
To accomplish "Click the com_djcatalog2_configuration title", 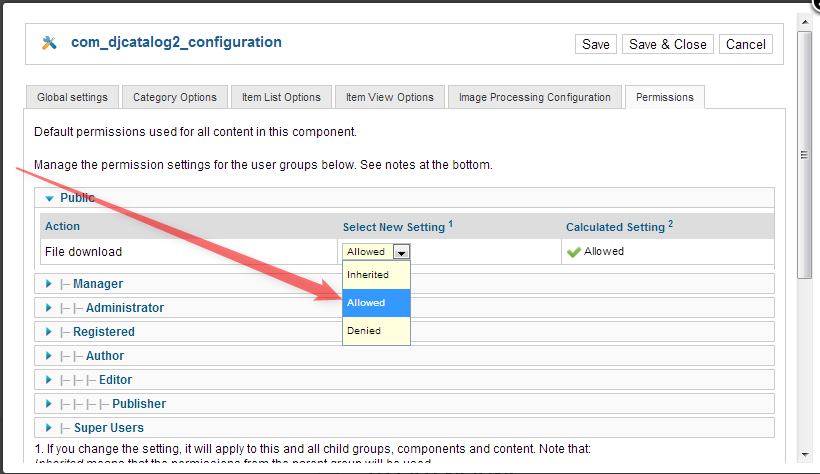I will [x=176, y=42].
